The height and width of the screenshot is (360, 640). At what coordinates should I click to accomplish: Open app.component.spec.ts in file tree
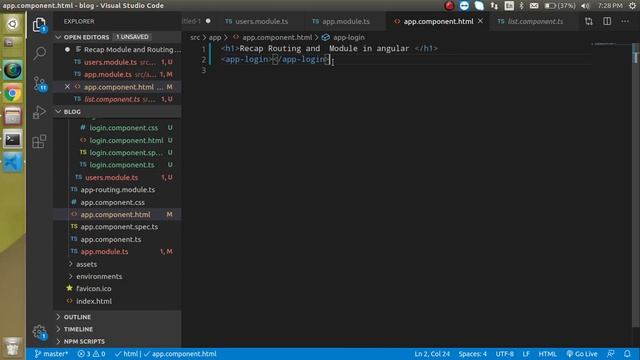click(x=118, y=227)
